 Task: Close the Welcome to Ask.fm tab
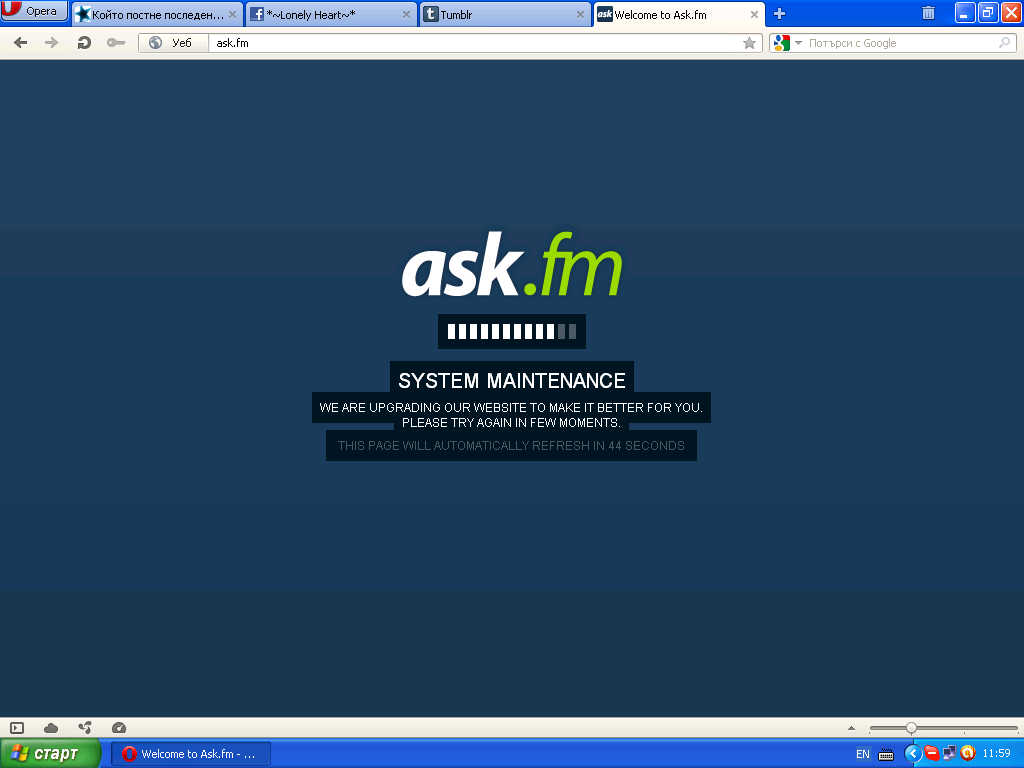pyautogui.click(x=754, y=14)
